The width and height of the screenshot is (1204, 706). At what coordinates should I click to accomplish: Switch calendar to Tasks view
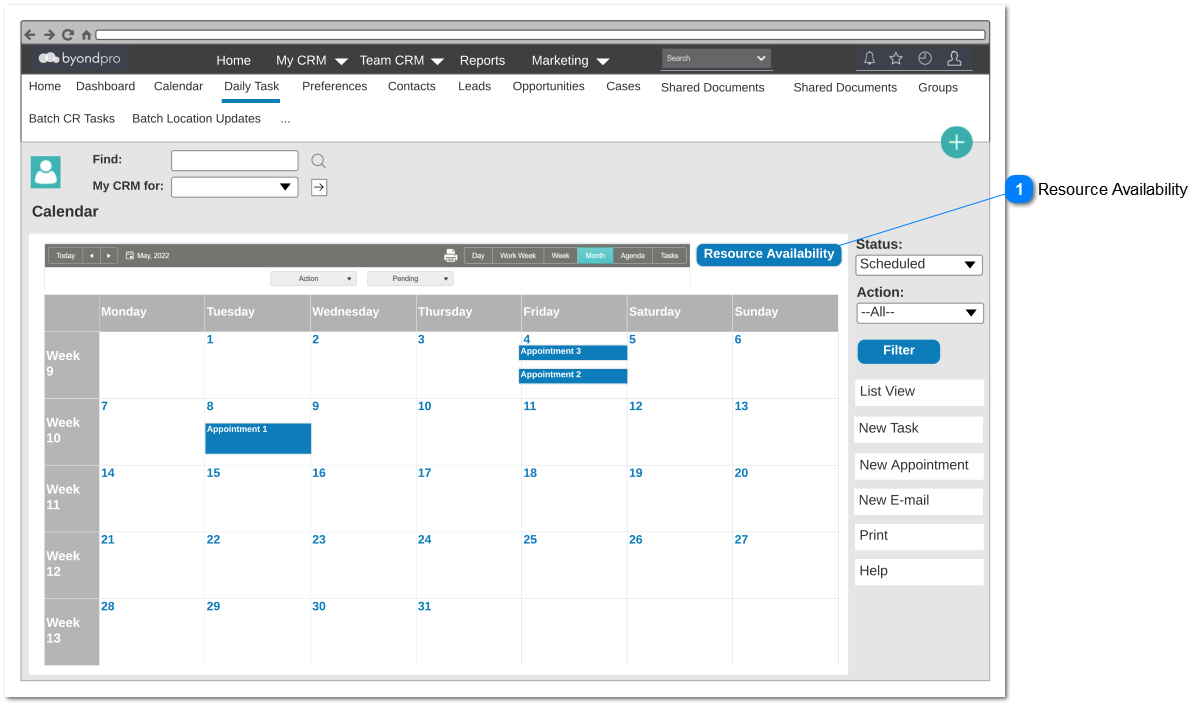669,256
